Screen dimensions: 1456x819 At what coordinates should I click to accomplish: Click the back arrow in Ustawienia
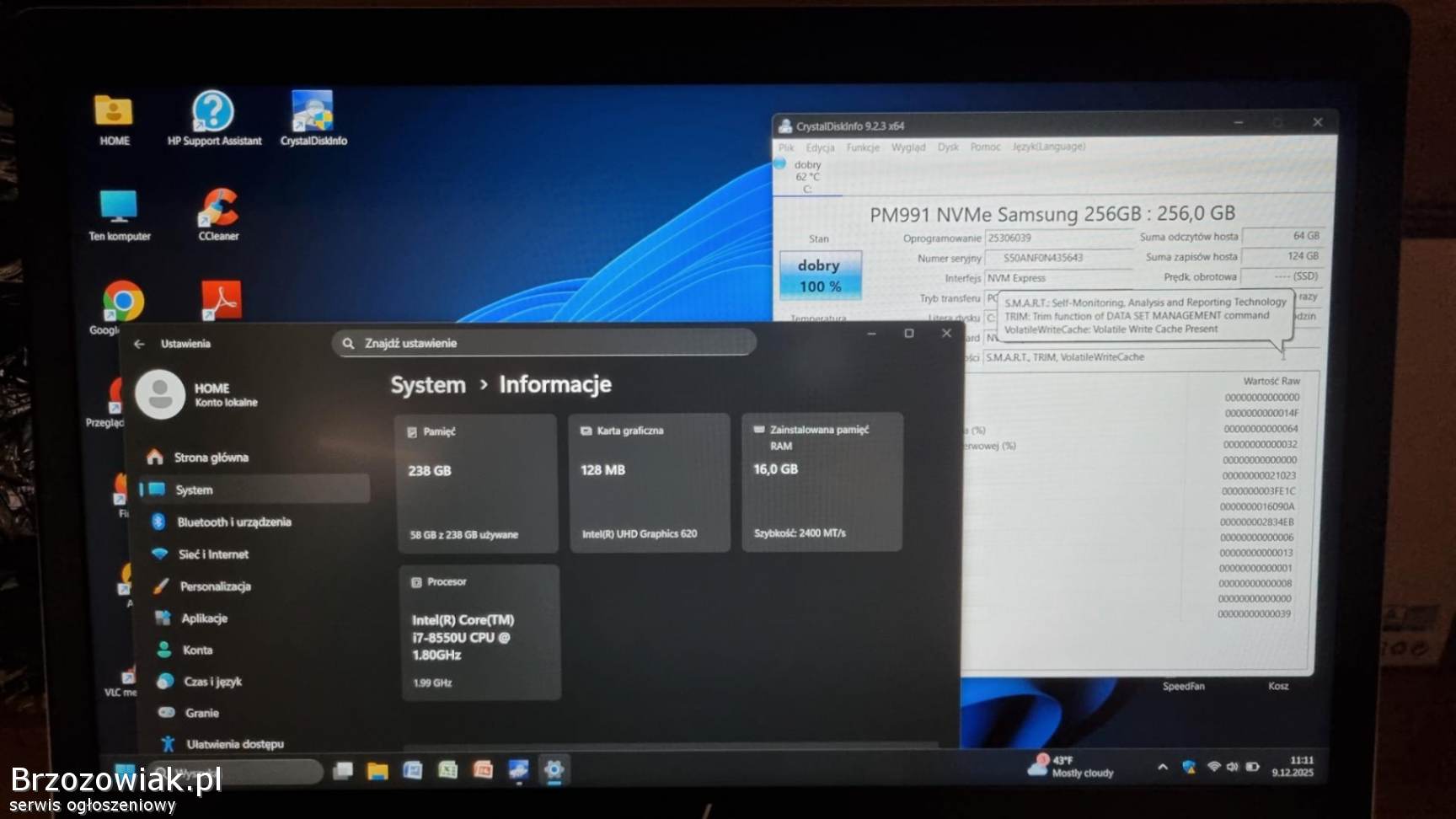(140, 344)
